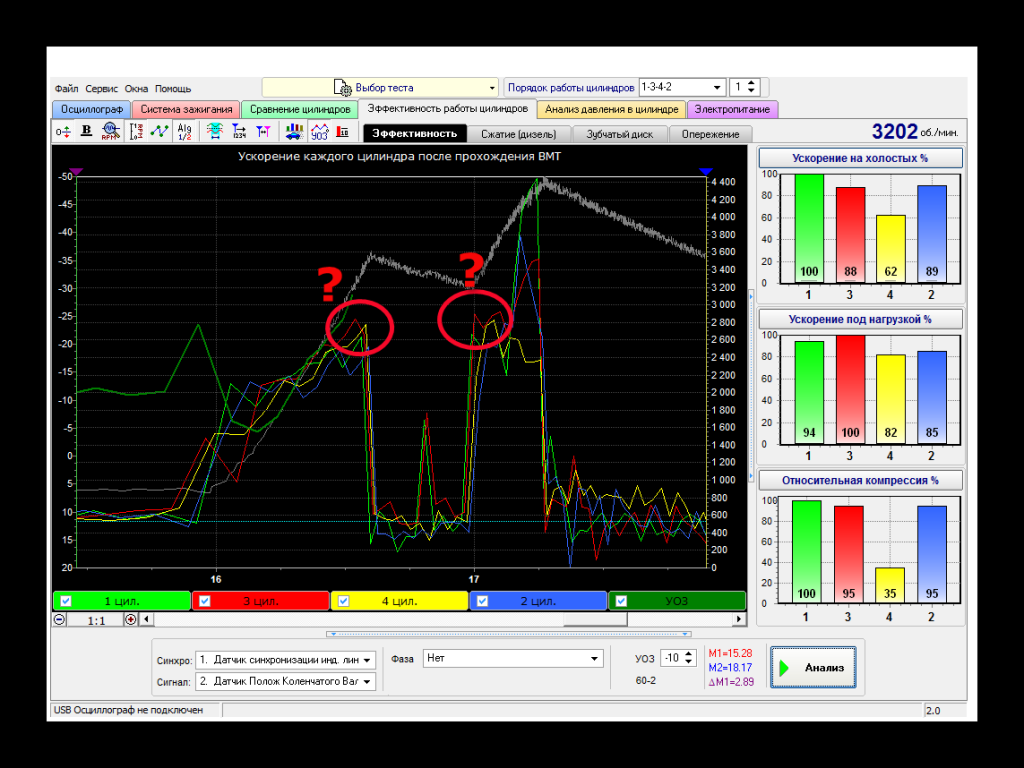The height and width of the screenshot is (768, 1024).
Task: Click the blue-magenta paired markers icon
Action: (263, 132)
